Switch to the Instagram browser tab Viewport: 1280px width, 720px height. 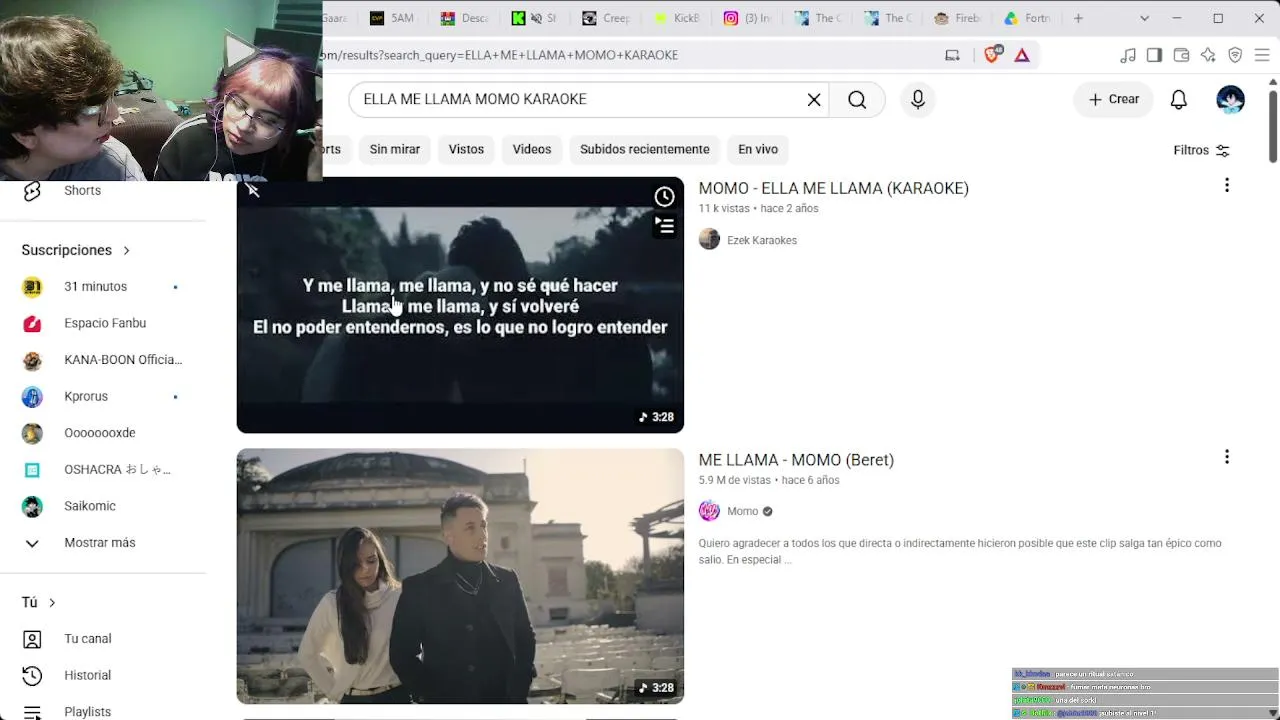pyautogui.click(x=746, y=18)
